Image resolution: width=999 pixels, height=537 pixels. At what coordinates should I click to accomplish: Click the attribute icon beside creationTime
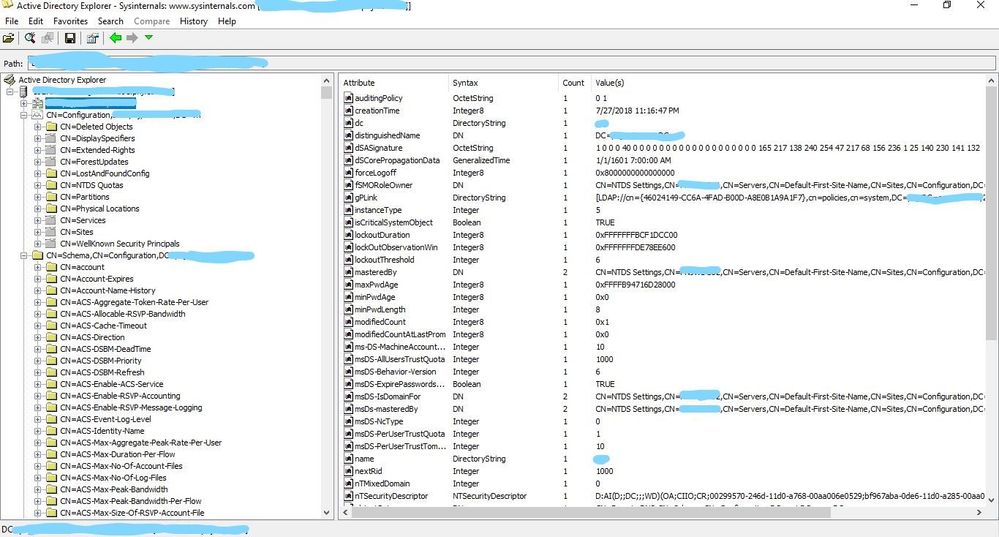[349, 110]
